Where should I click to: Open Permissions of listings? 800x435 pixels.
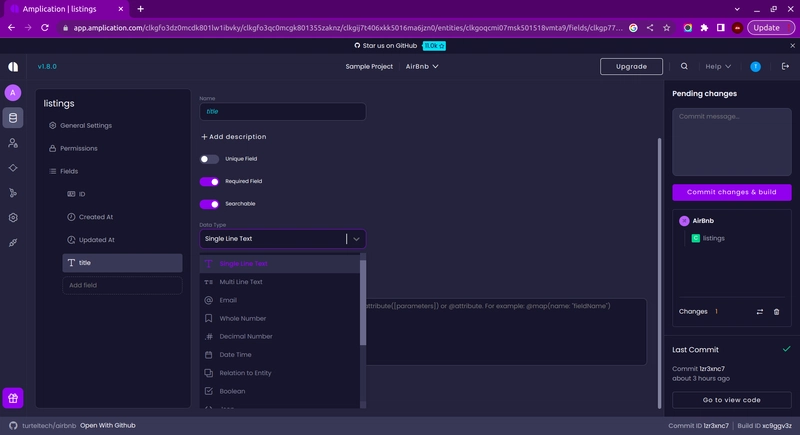pyautogui.click(x=73, y=148)
